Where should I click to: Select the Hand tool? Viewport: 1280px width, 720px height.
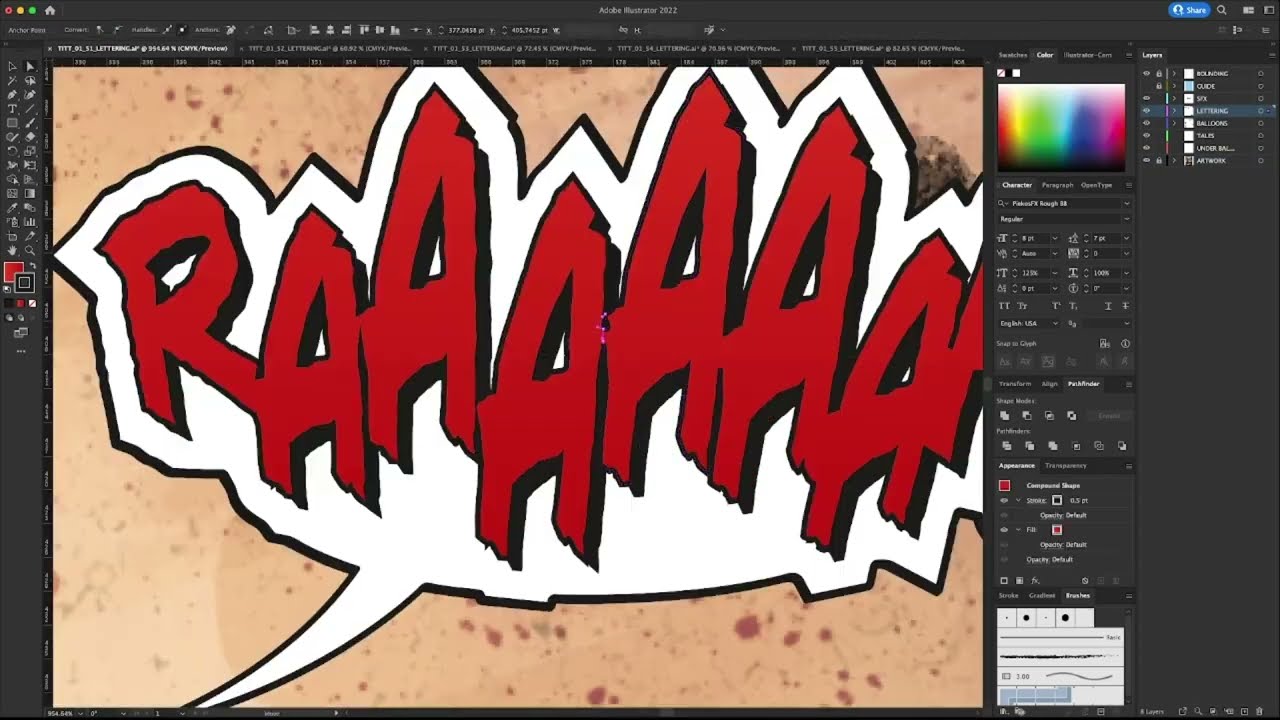pos(12,250)
